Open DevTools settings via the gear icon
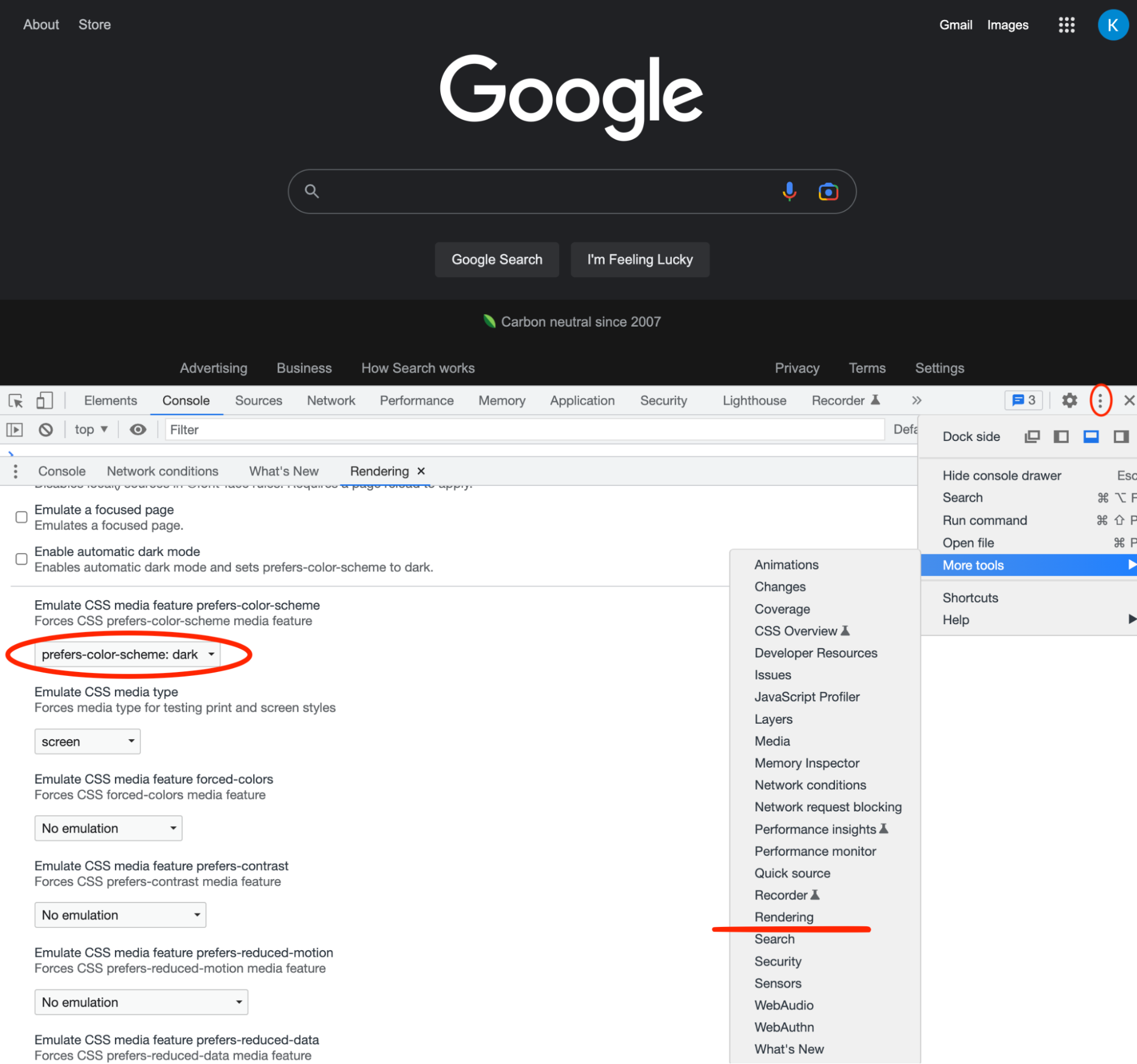 (x=1069, y=401)
